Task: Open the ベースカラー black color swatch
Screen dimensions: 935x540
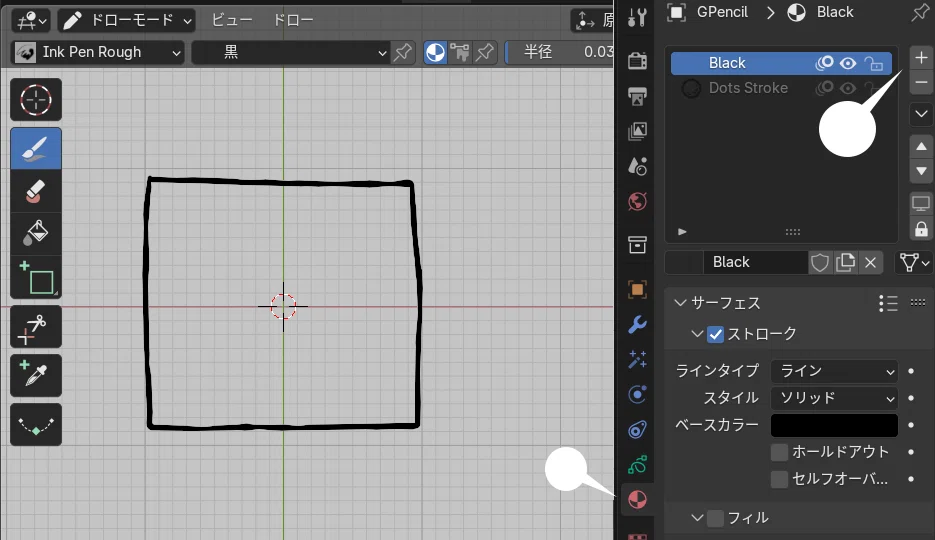Action: click(834, 425)
